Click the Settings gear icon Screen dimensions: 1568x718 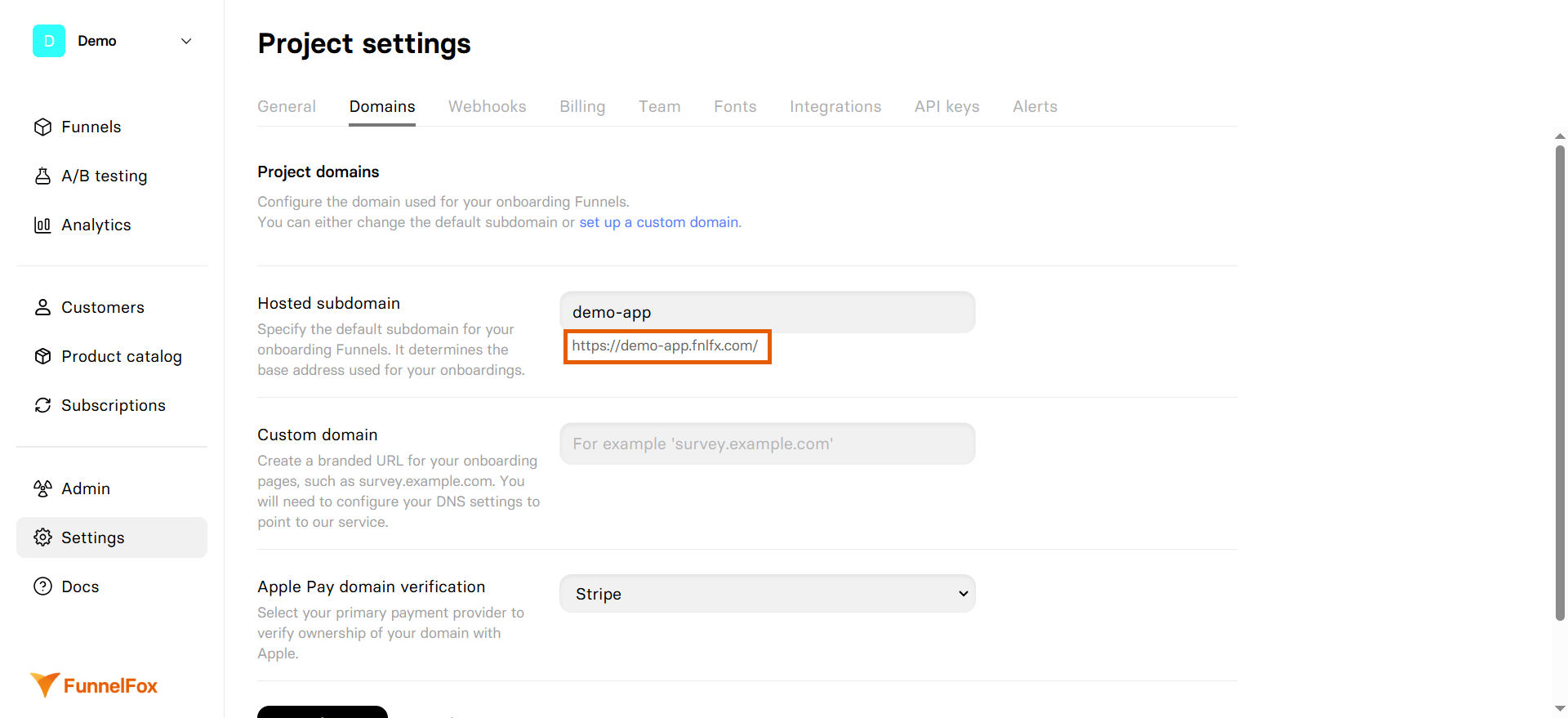[42, 537]
